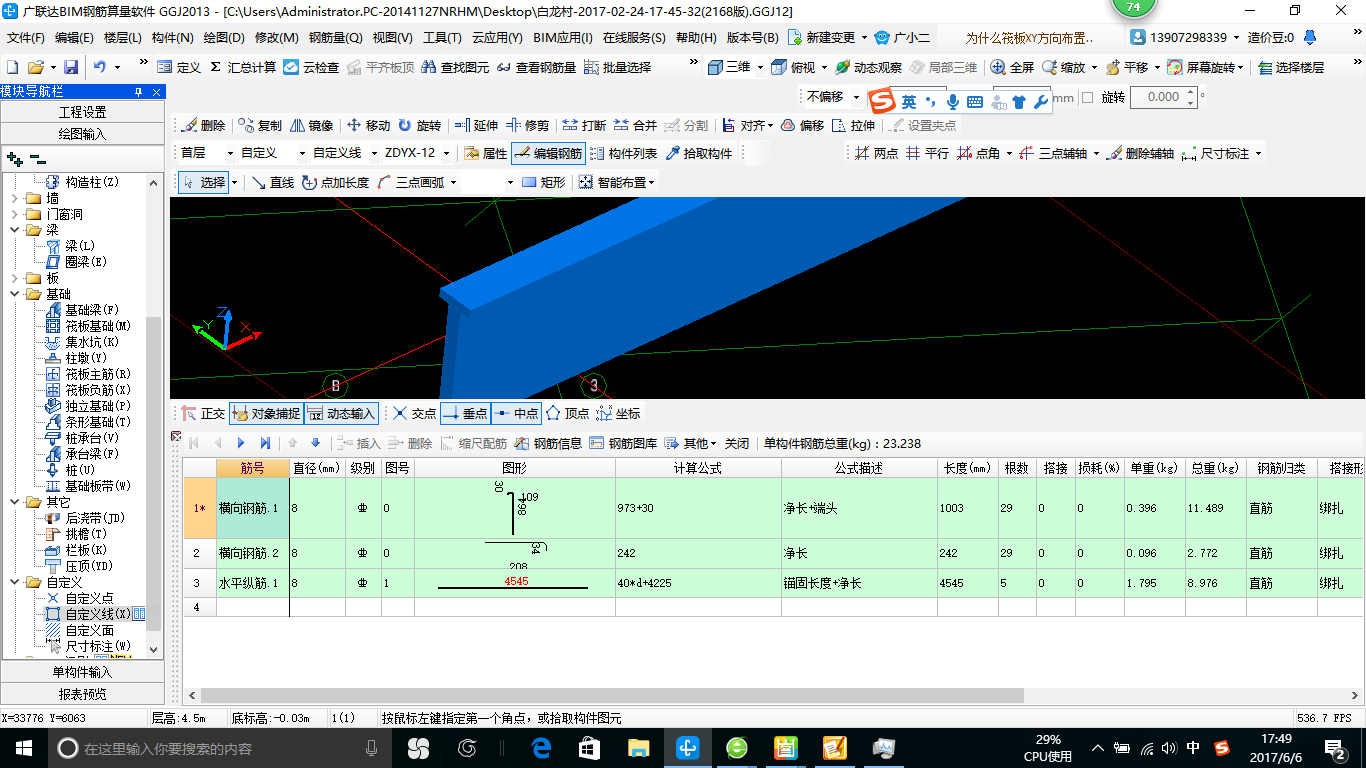Image resolution: width=1366 pixels, height=768 pixels.
Task: Open the 文件(F) menu
Action: [26, 37]
